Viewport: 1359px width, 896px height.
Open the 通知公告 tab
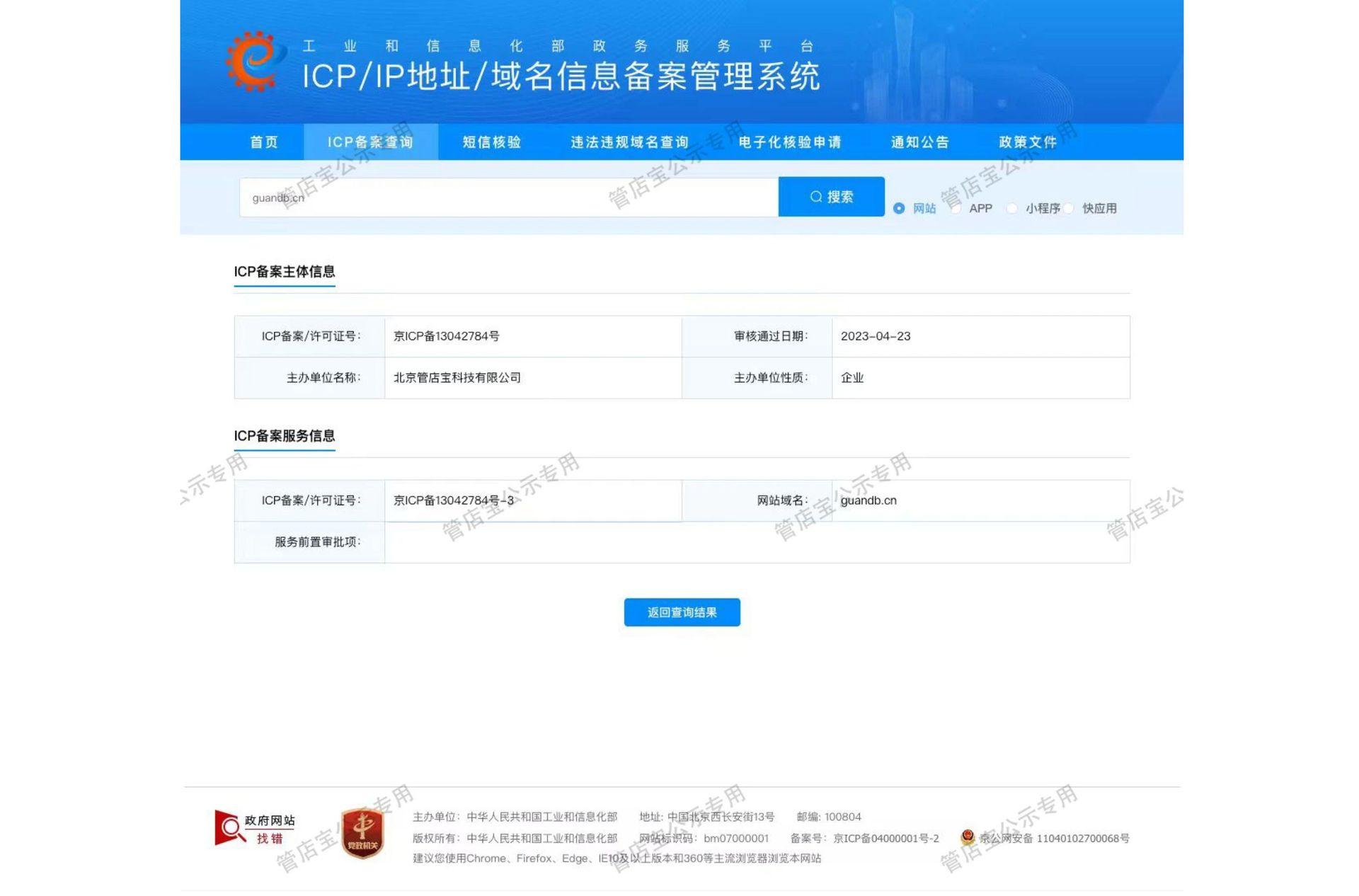pyautogui.click(x=919, y=142)
